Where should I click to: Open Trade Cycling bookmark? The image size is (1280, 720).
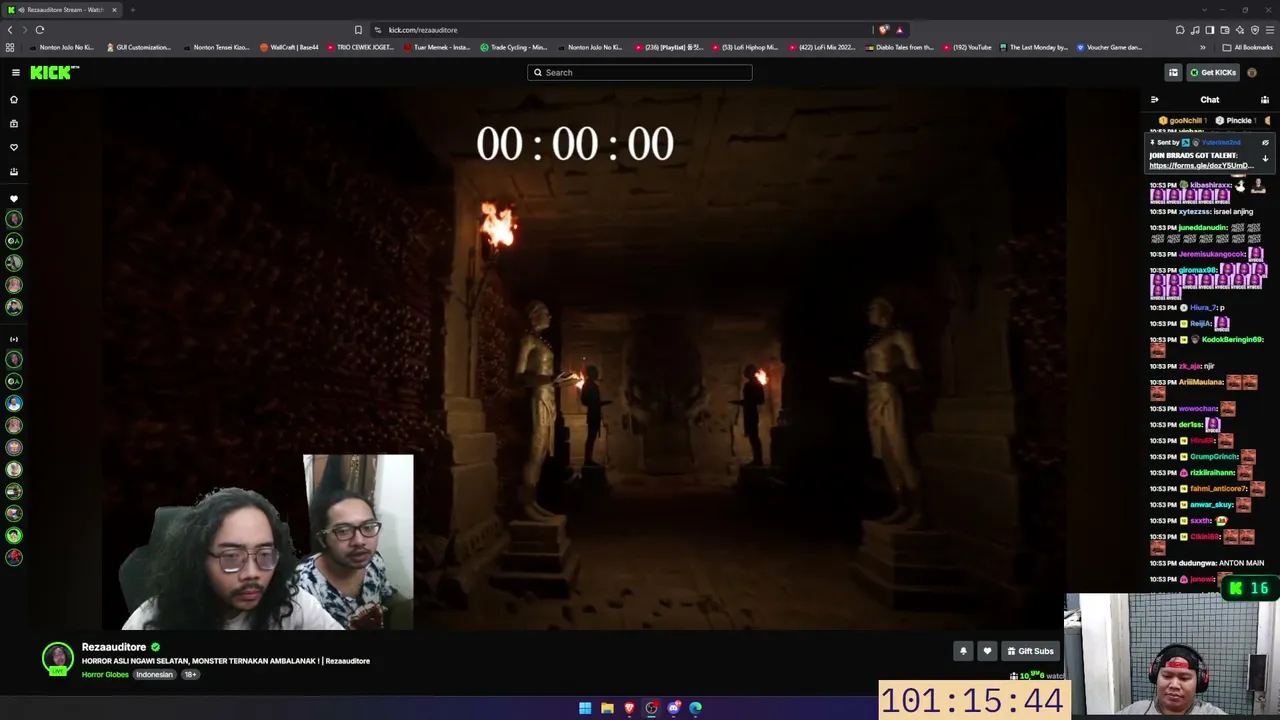[x=513, y=47]
